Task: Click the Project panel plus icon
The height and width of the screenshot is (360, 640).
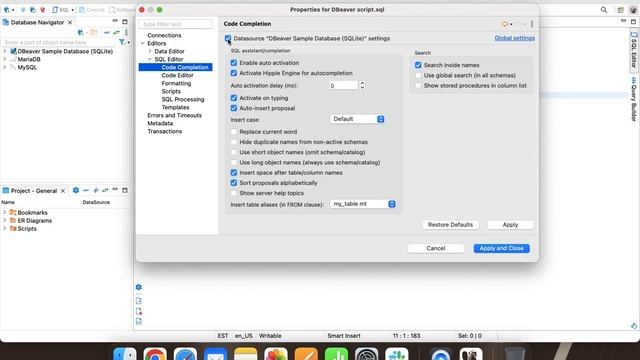Action: (96, 190)
